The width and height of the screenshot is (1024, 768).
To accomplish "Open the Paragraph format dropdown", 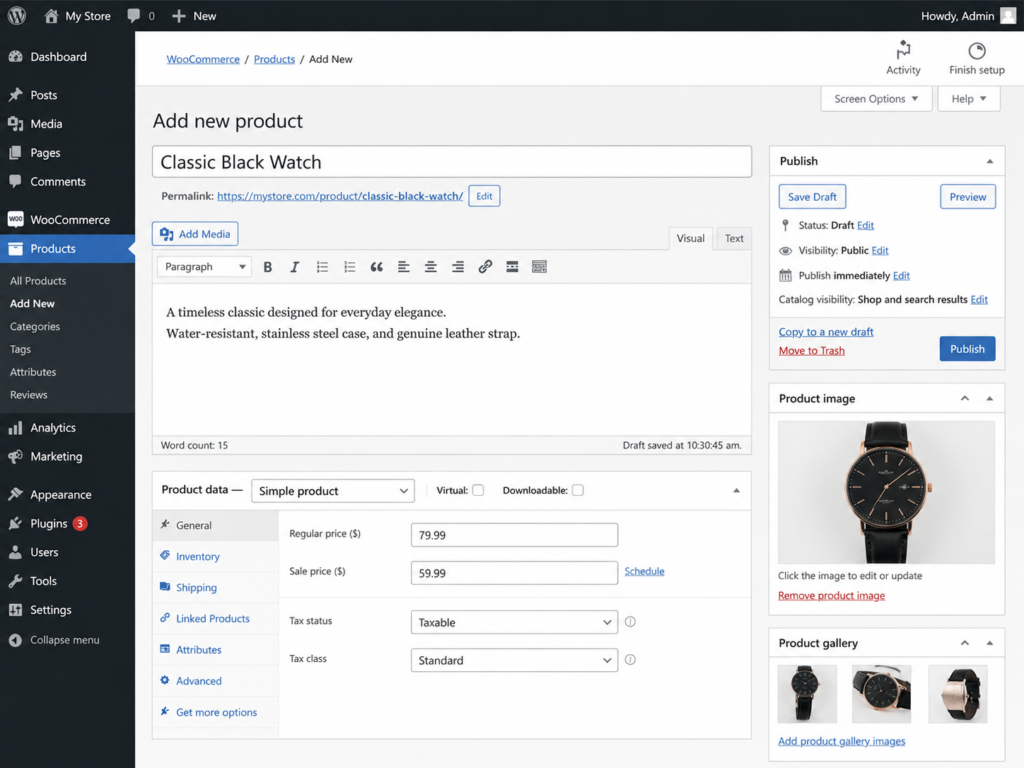I will (204, 266).
